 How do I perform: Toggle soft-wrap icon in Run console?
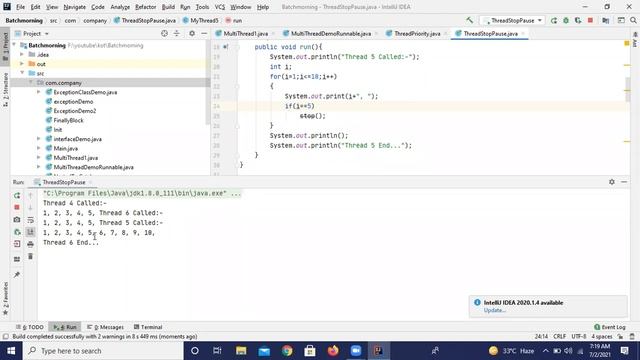[30, 220]
